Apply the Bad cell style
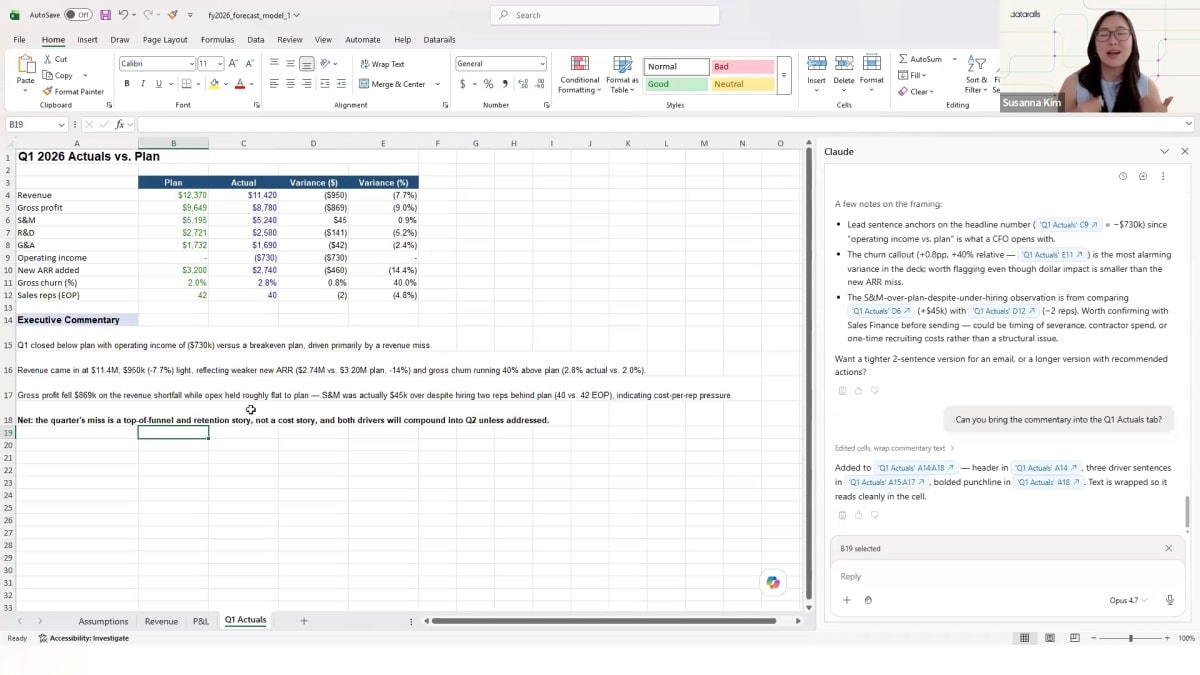 tap(742, 66)
